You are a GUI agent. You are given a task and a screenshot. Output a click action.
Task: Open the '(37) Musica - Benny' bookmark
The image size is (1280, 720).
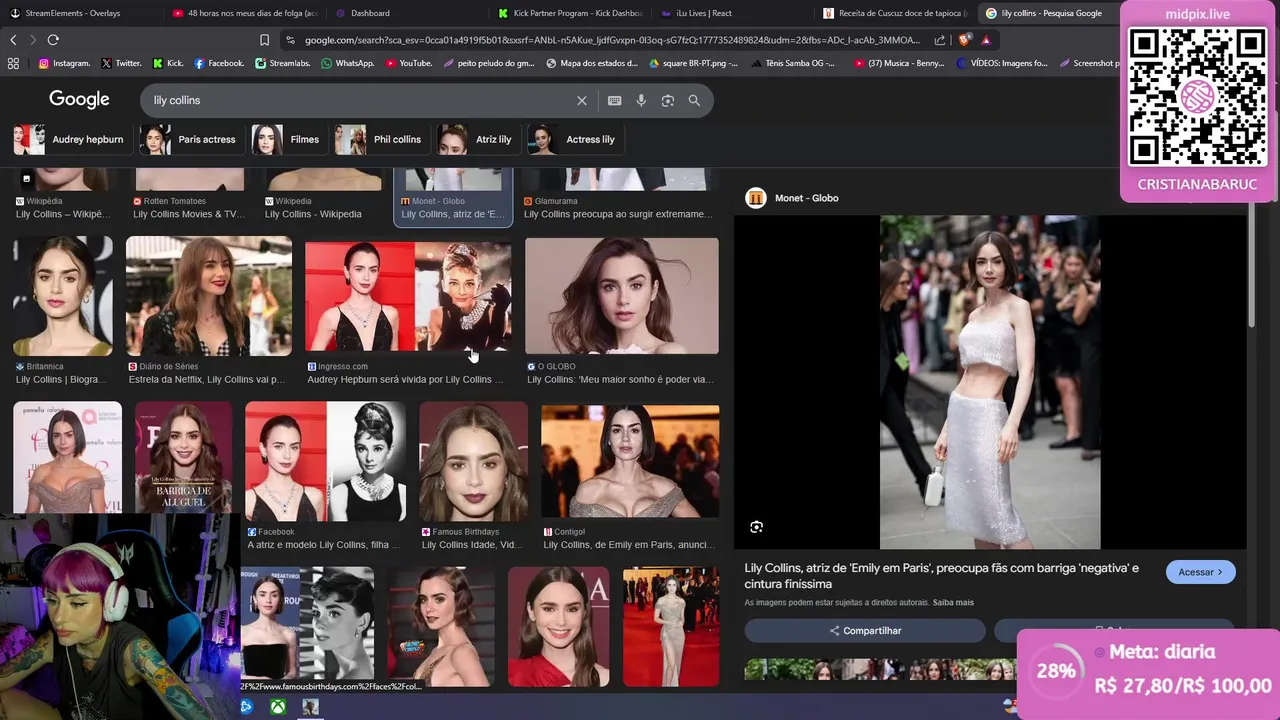900,63
